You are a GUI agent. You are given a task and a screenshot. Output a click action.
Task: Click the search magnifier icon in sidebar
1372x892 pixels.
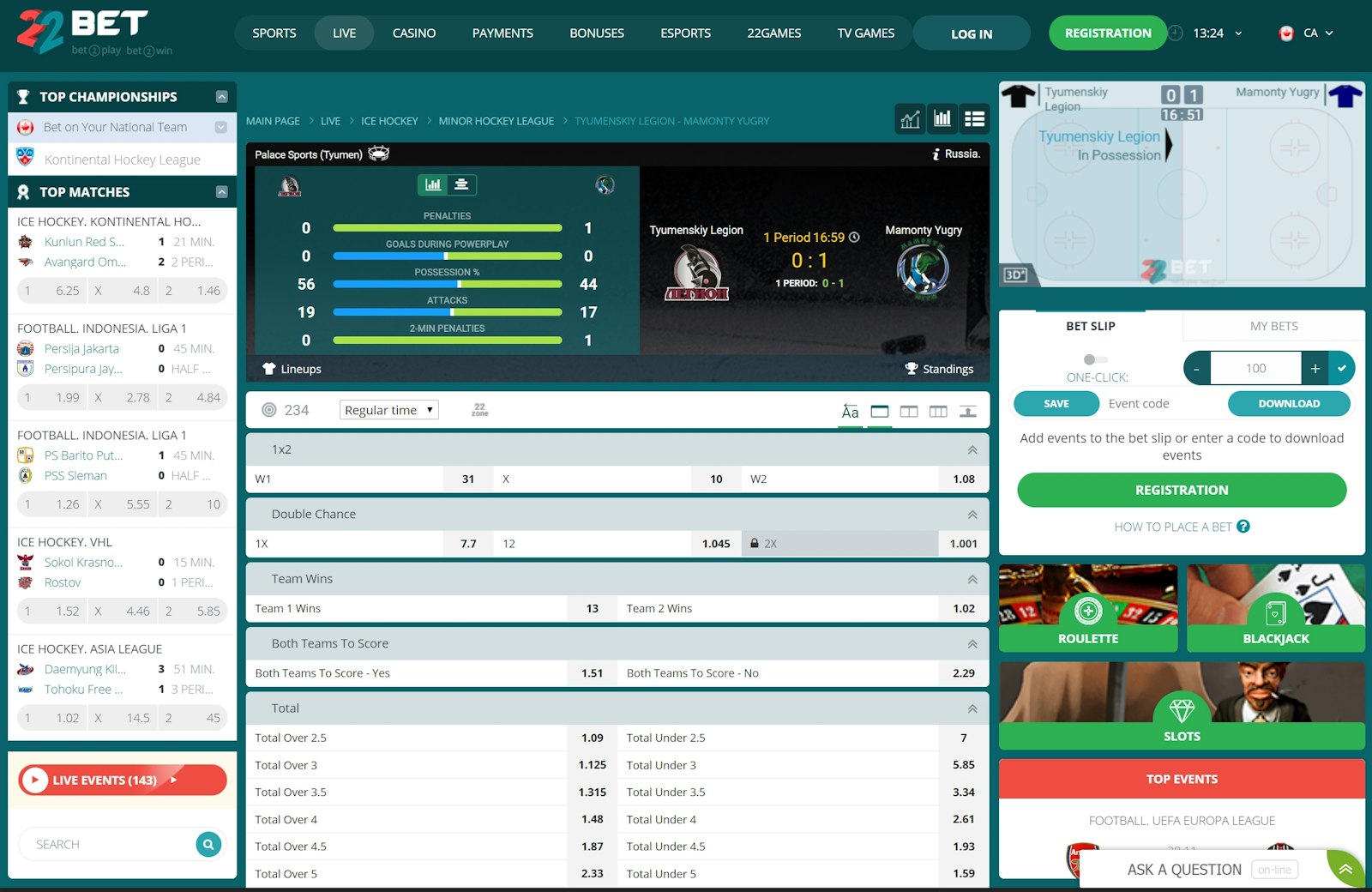click(x=208, y=844)
